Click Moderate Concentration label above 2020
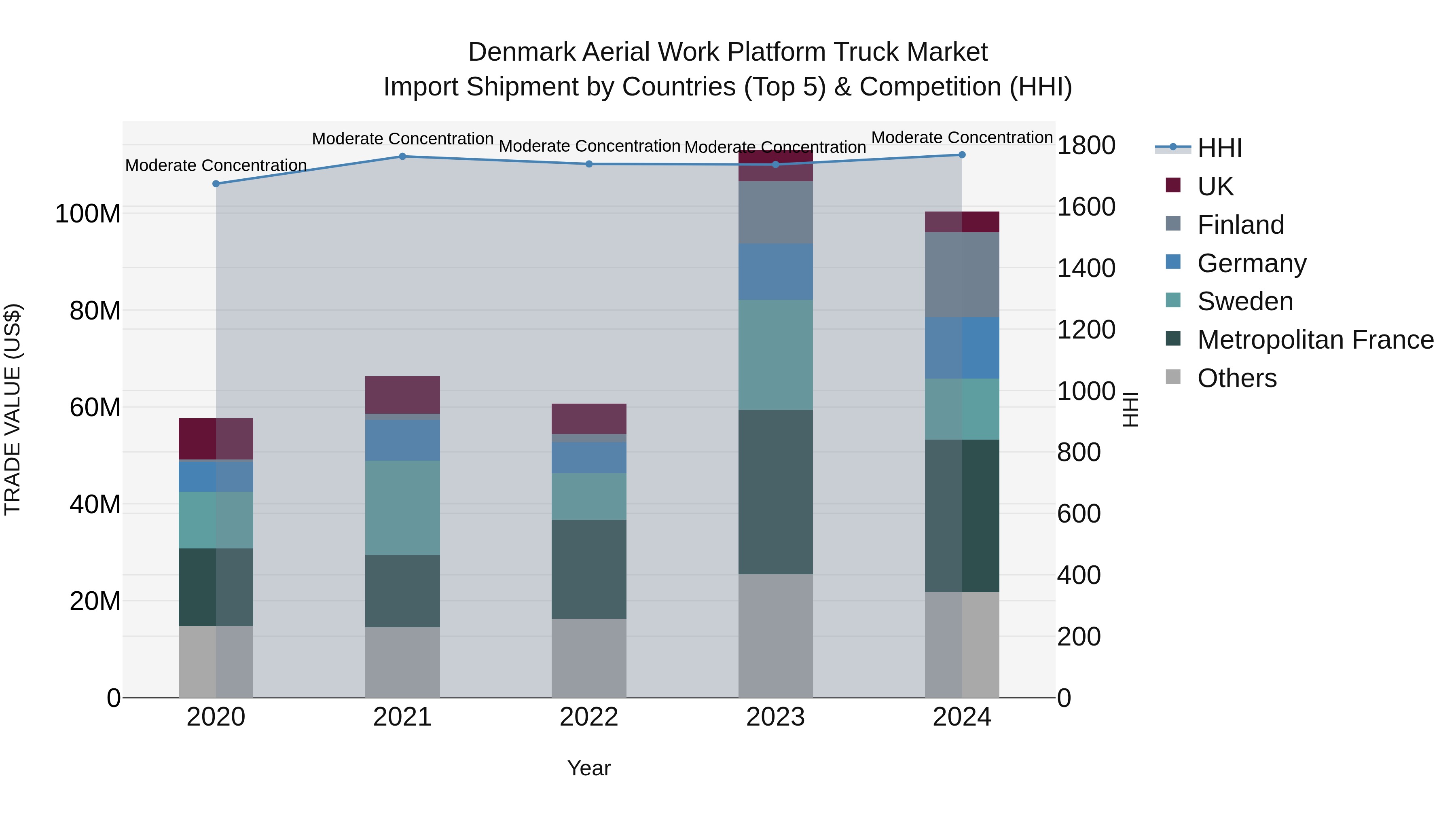 216,165
